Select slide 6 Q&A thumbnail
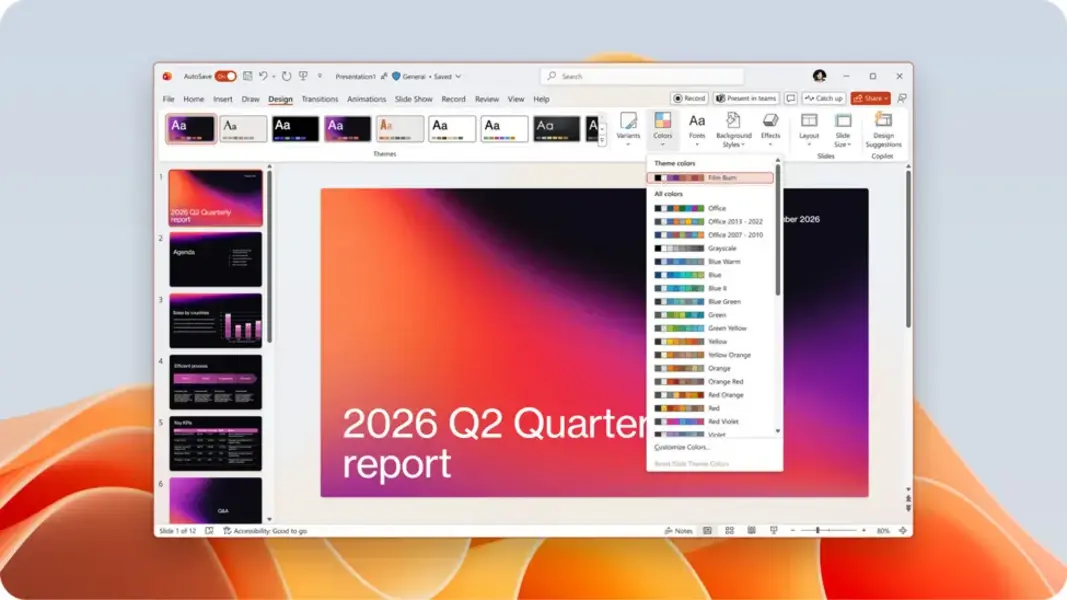Viewport: 1067px width, 600px height. tap(215, 500)
